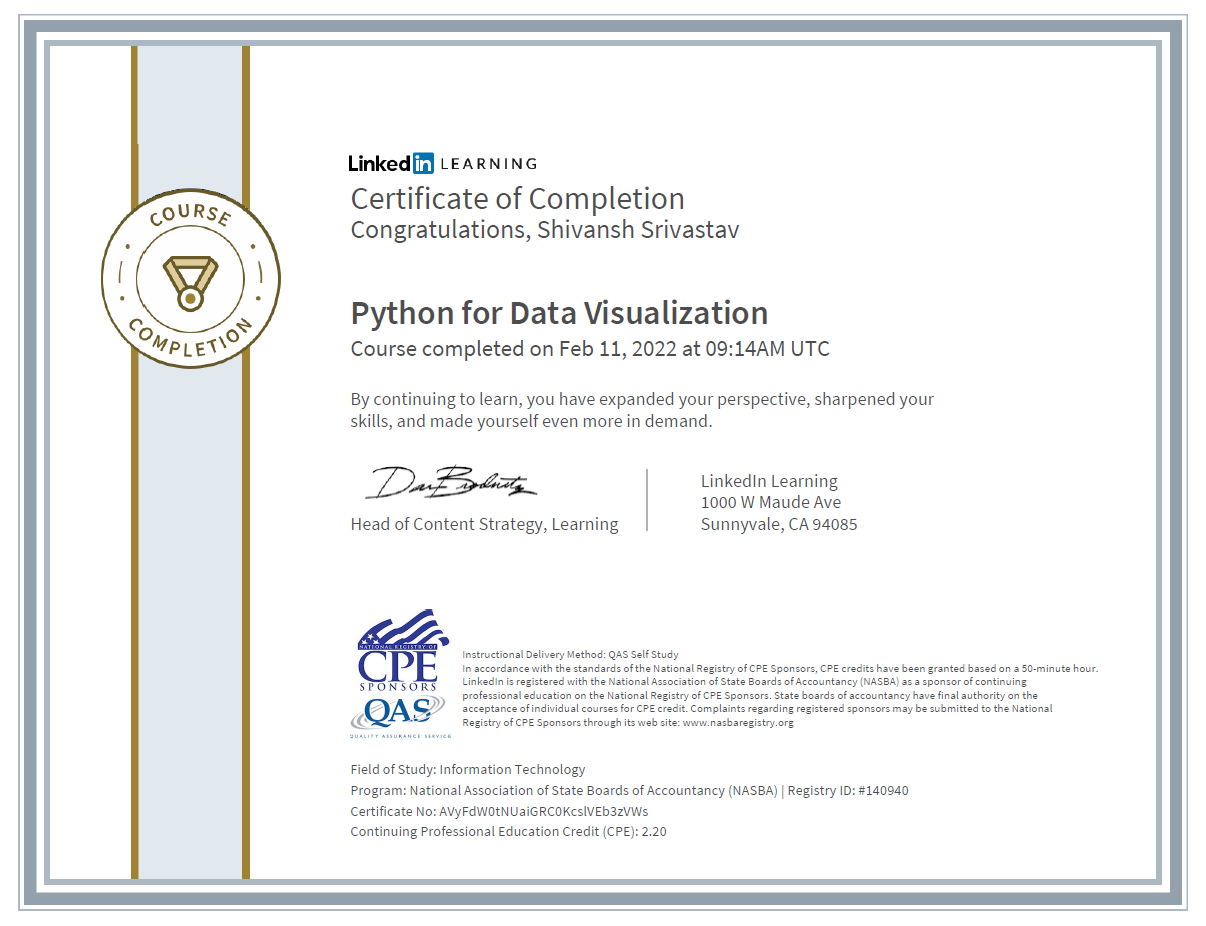Select the 'Head of Content Strategy, Learning' title
The width and height of the screenshot is (1206, 926).
(x=484, y=523)
